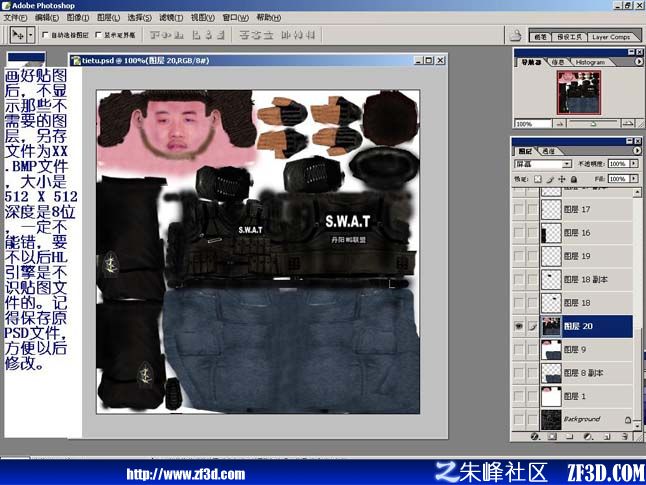
Task: Click the Navigator zoom in icon
Action: point(627,124)
